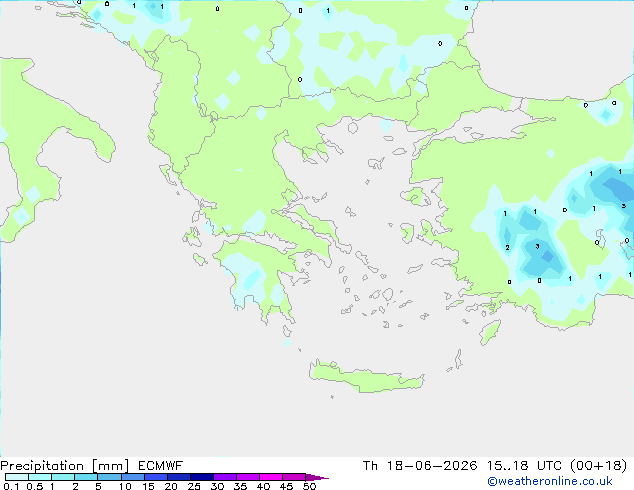634x490 pixels.
Task: Pick the 2–5 mm legend color swatch
Action: pos(86,477)
